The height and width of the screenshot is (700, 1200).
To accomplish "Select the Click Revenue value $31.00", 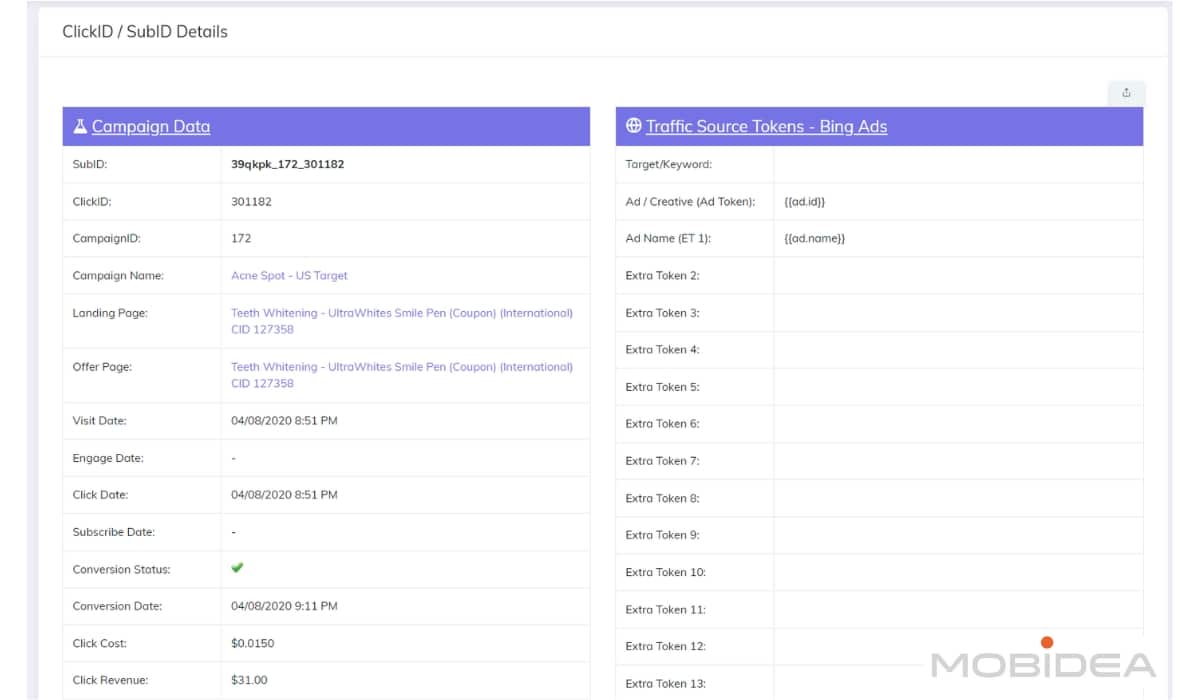I will point(249,680).
